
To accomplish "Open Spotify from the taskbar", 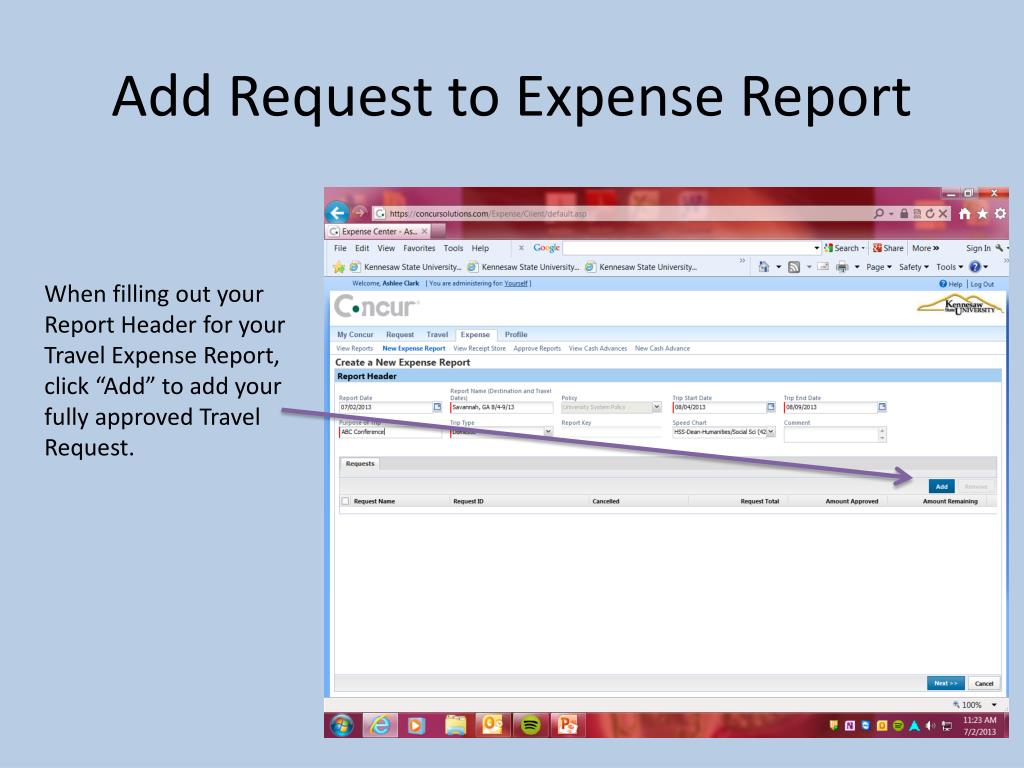I will tap(530, 725).
